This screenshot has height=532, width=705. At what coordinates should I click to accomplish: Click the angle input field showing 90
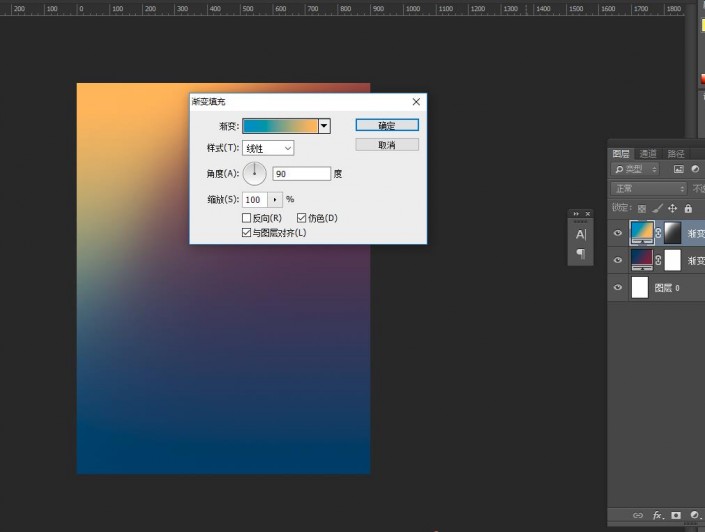[302, 174]
